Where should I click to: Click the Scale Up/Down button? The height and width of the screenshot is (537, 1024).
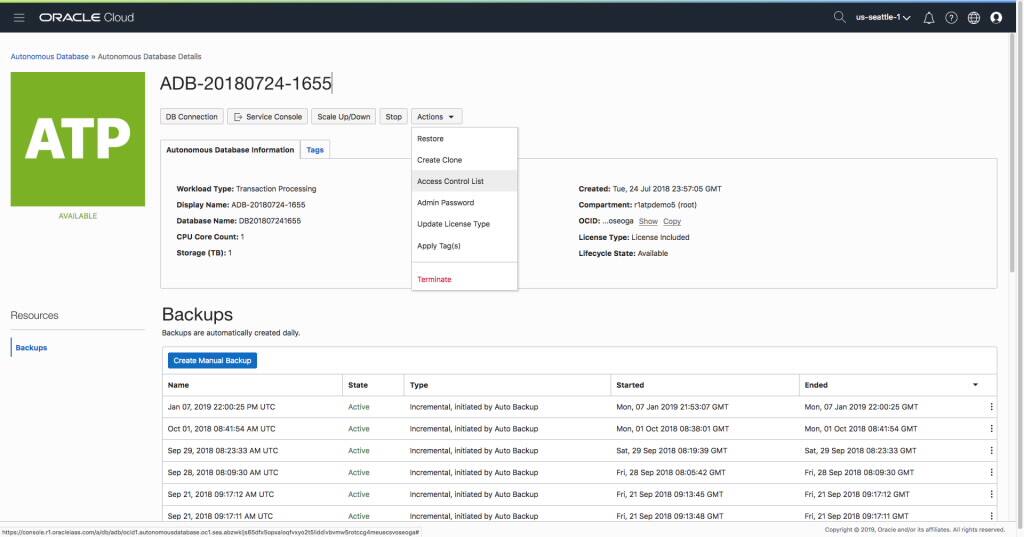(x=344, y=117)
